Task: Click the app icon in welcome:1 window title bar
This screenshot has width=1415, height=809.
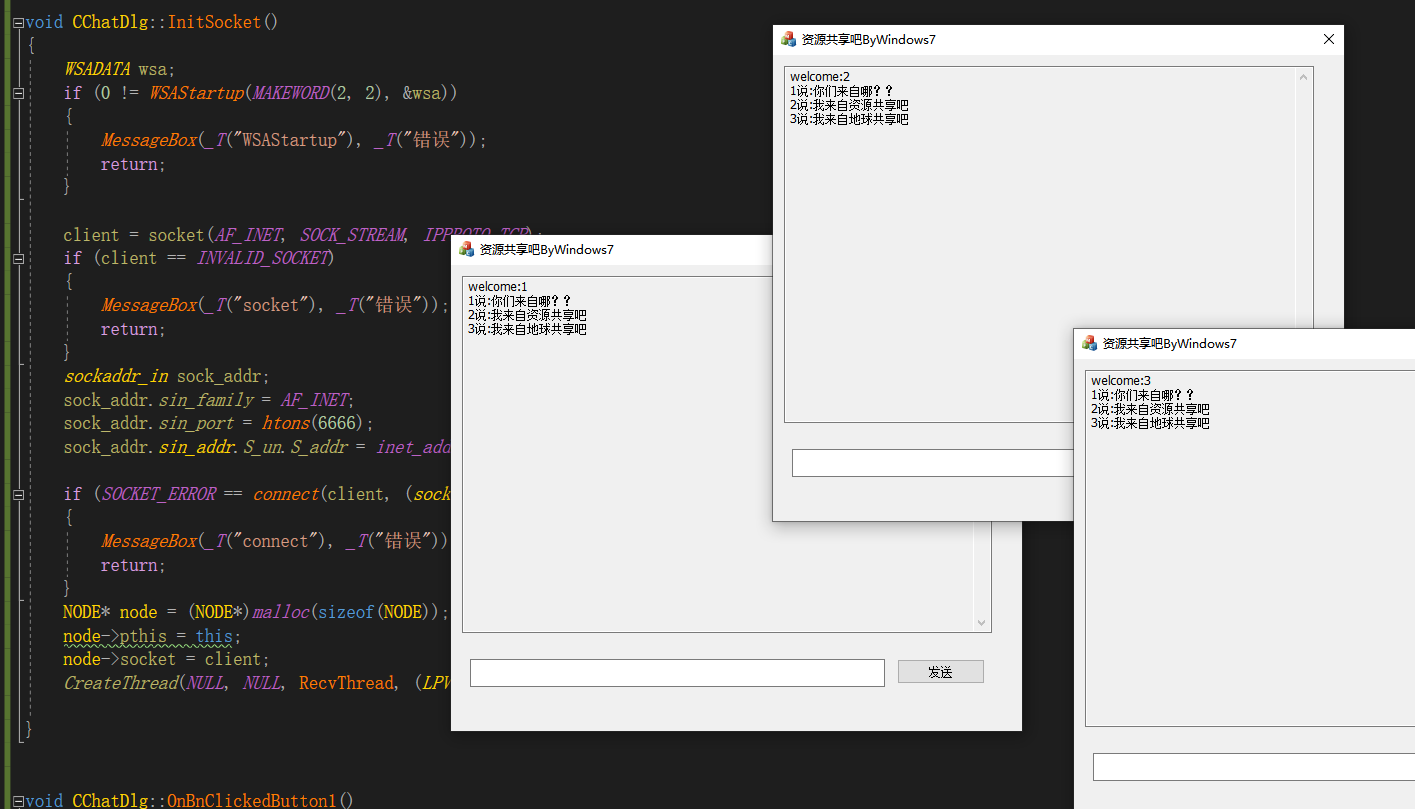Action: click(x=467, y=249)
